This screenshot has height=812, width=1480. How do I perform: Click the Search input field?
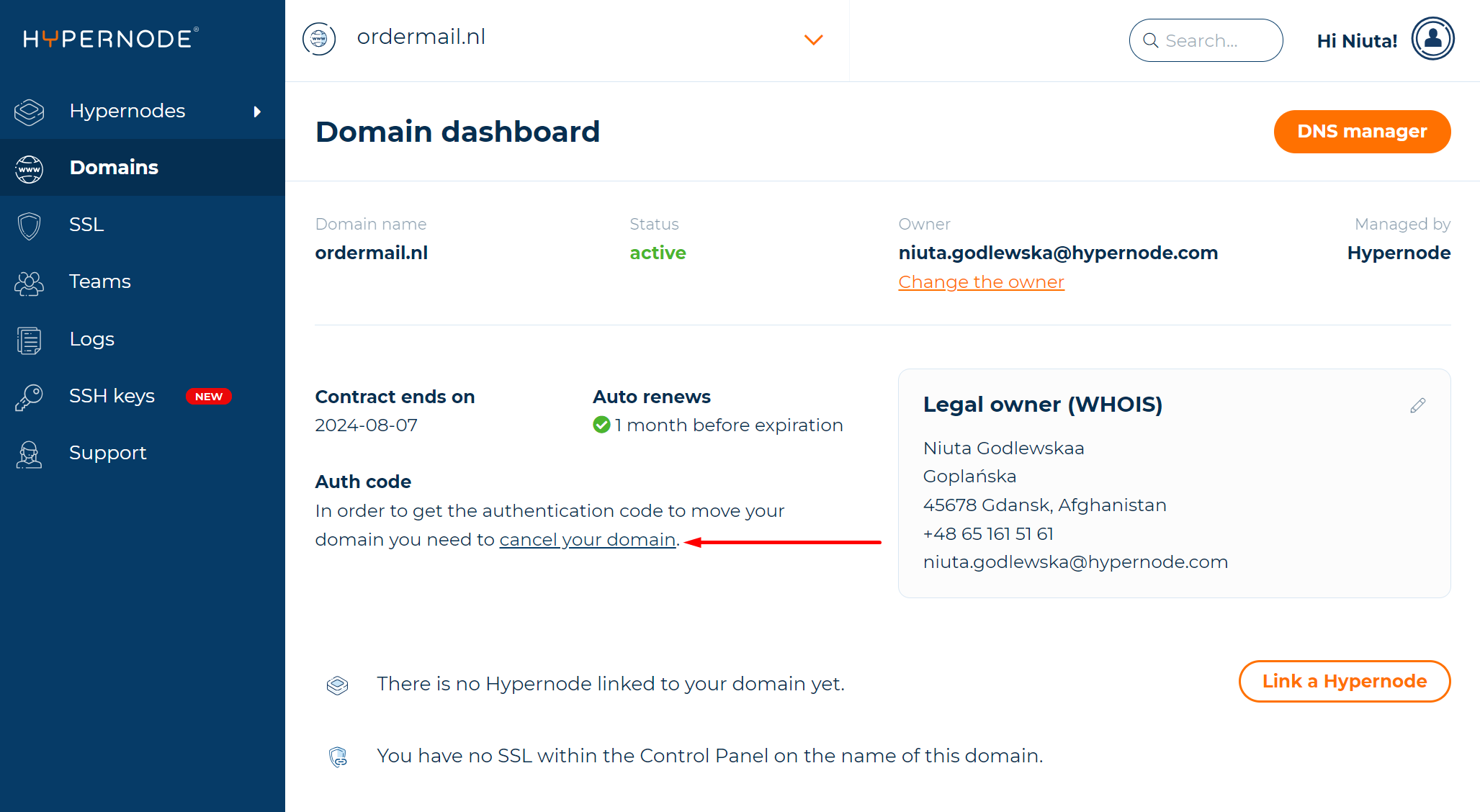click(1206, 40)
